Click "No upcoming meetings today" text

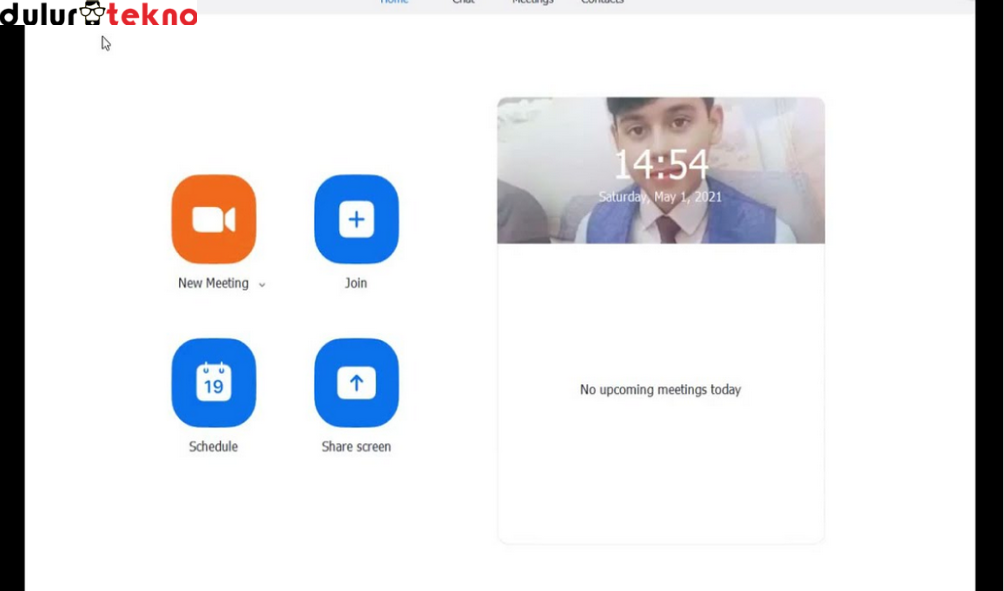pyautogui.click(x=660, y=389)
